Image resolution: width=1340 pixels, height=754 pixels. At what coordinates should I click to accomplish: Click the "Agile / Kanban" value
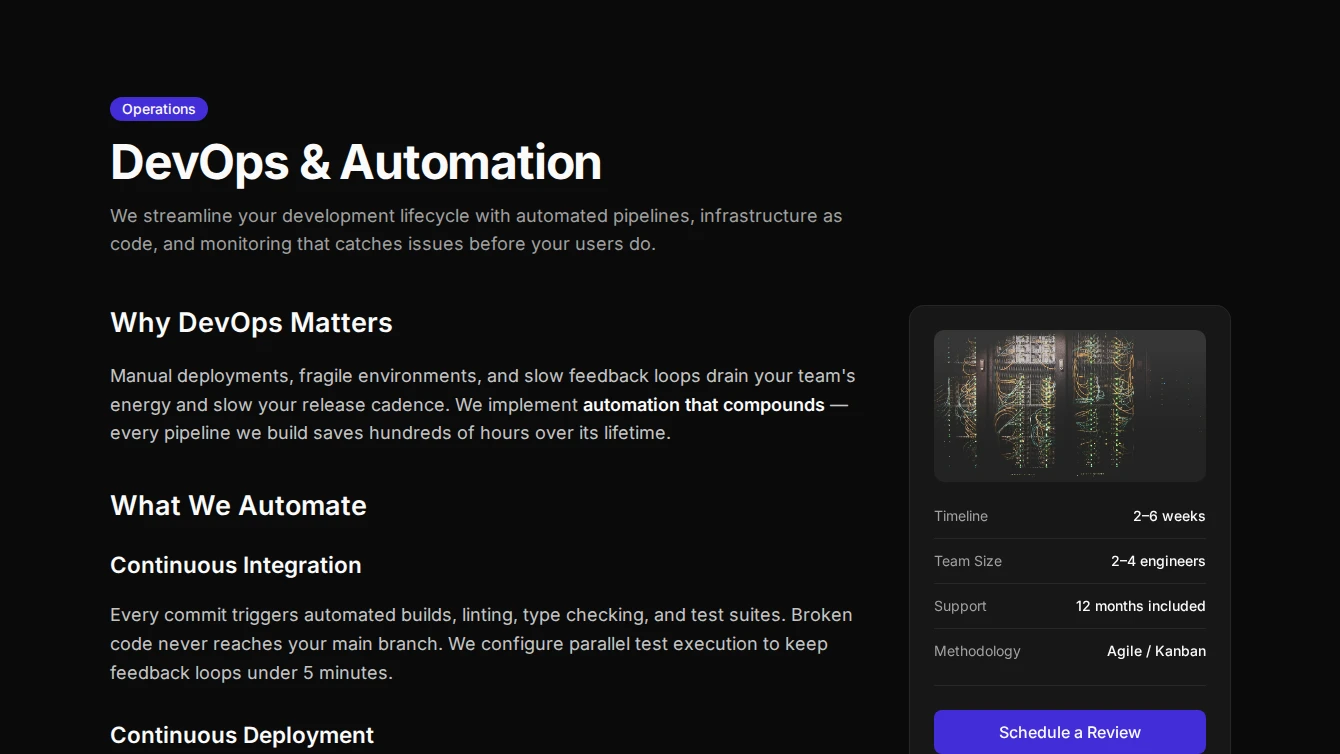pyautogui.click(x=1155, y=651)
